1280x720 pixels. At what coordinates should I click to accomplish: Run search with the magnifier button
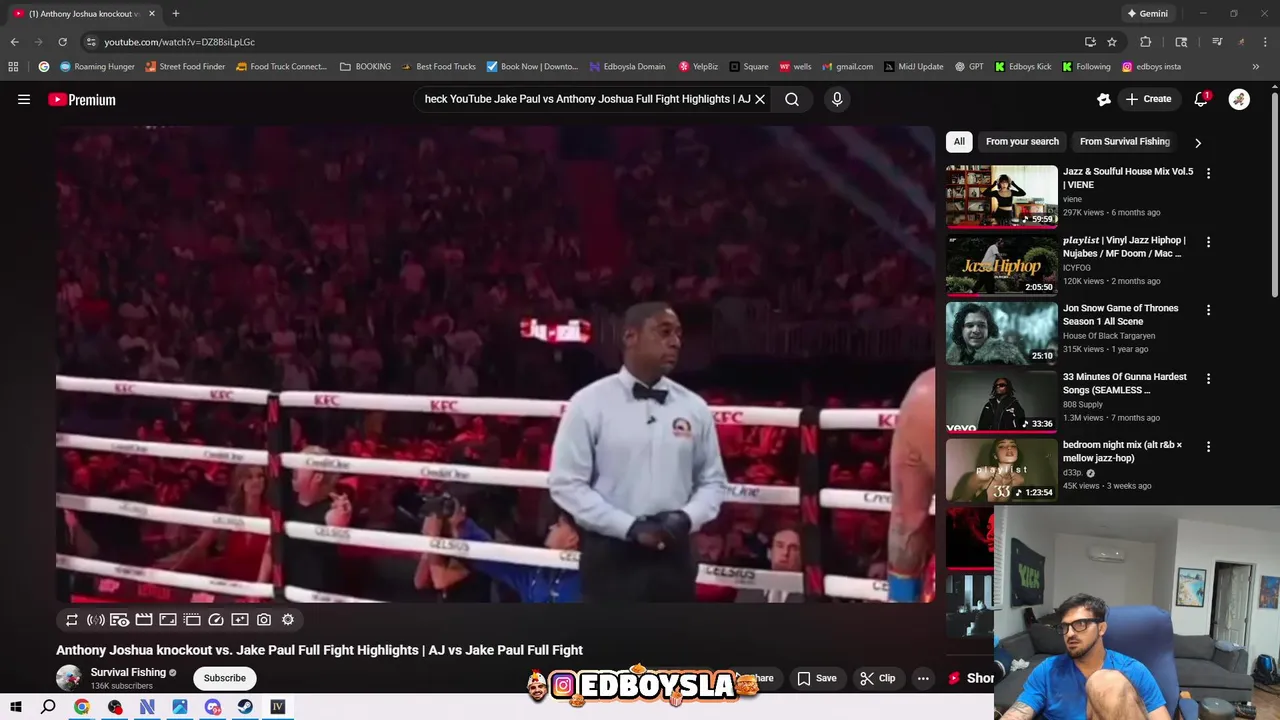pos(792,99)
